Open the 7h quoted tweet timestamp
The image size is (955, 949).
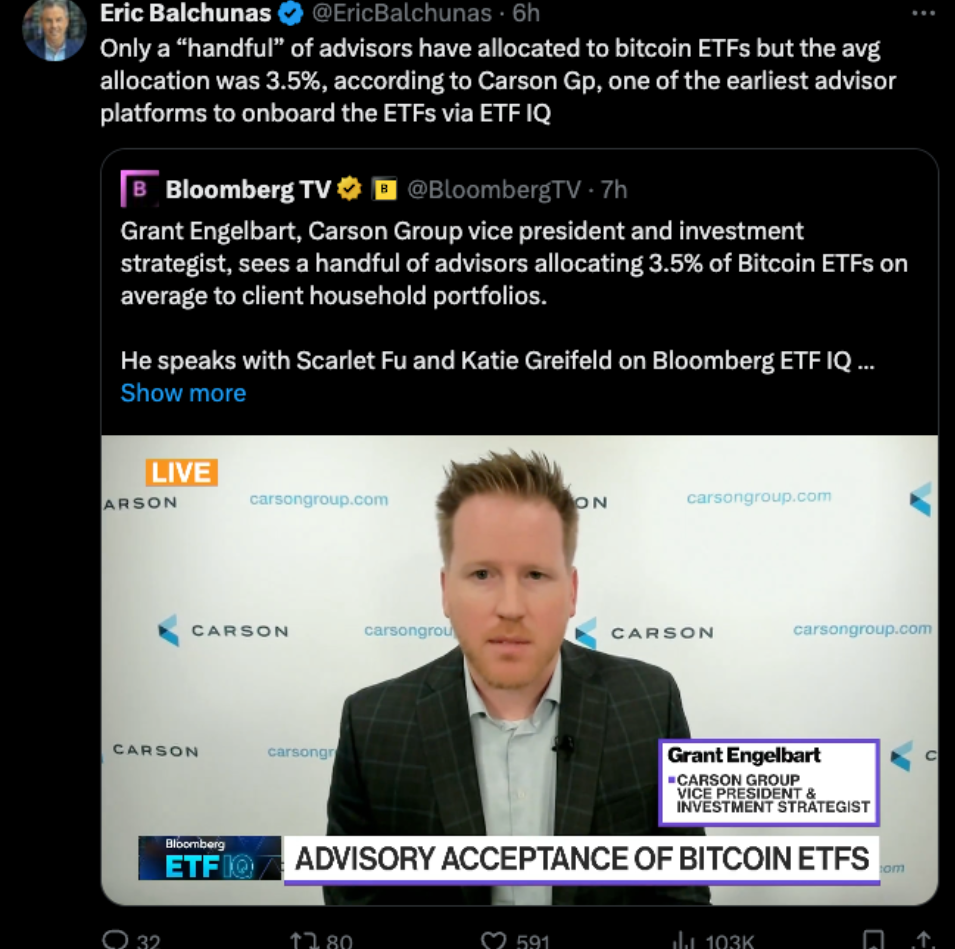pyautogui.click(x=614, y=189)
